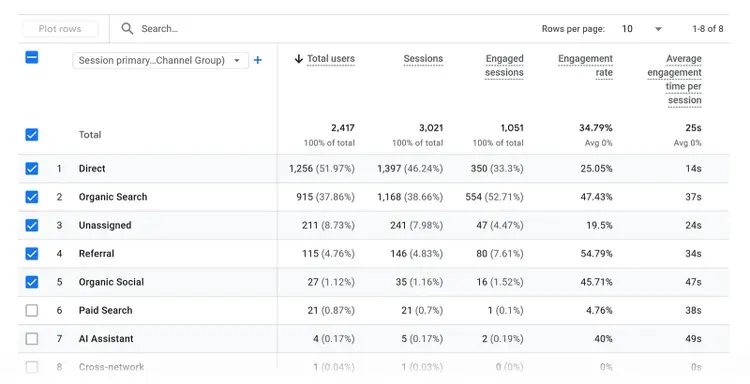Viewport: 750px width, 384px height.
Task: Click the sort arrow beside Total users
Action: click(x=299, y=59)
